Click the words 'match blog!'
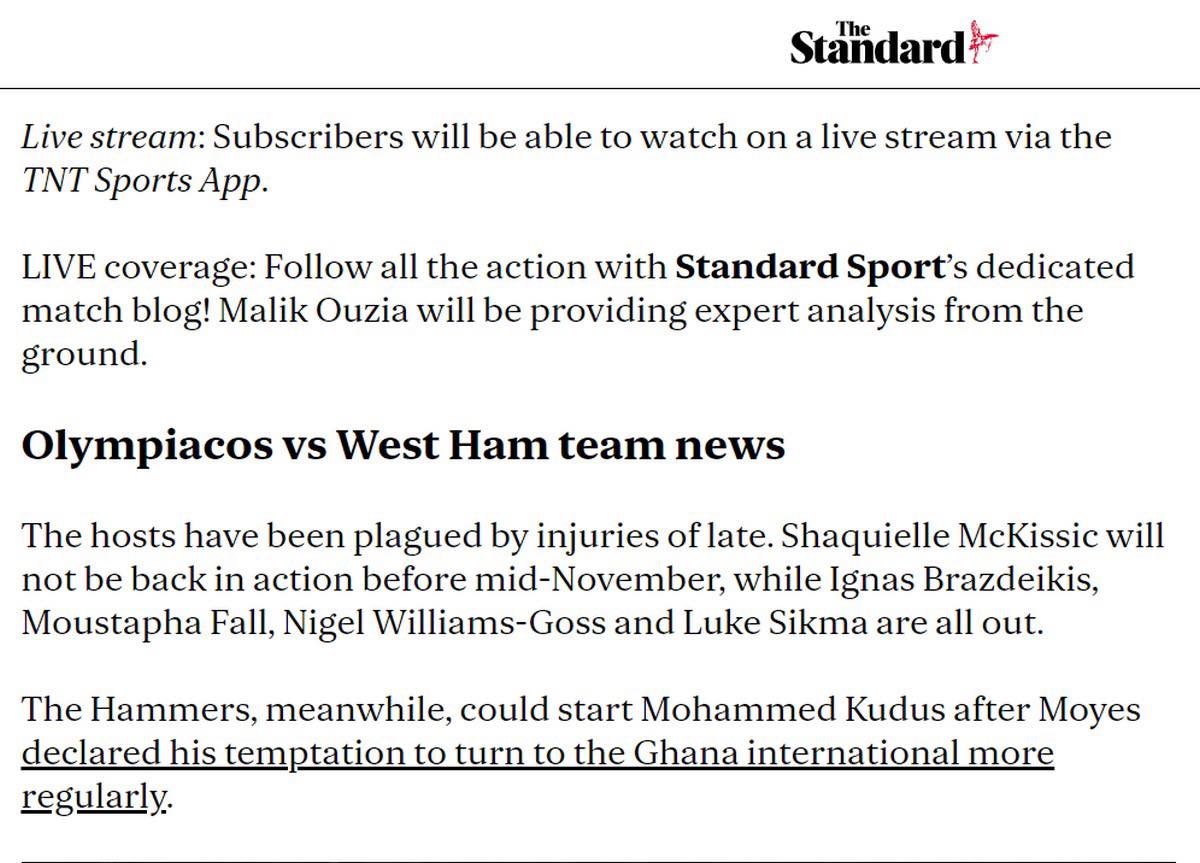Viewport: 1200px width, 863px height. 115,311
